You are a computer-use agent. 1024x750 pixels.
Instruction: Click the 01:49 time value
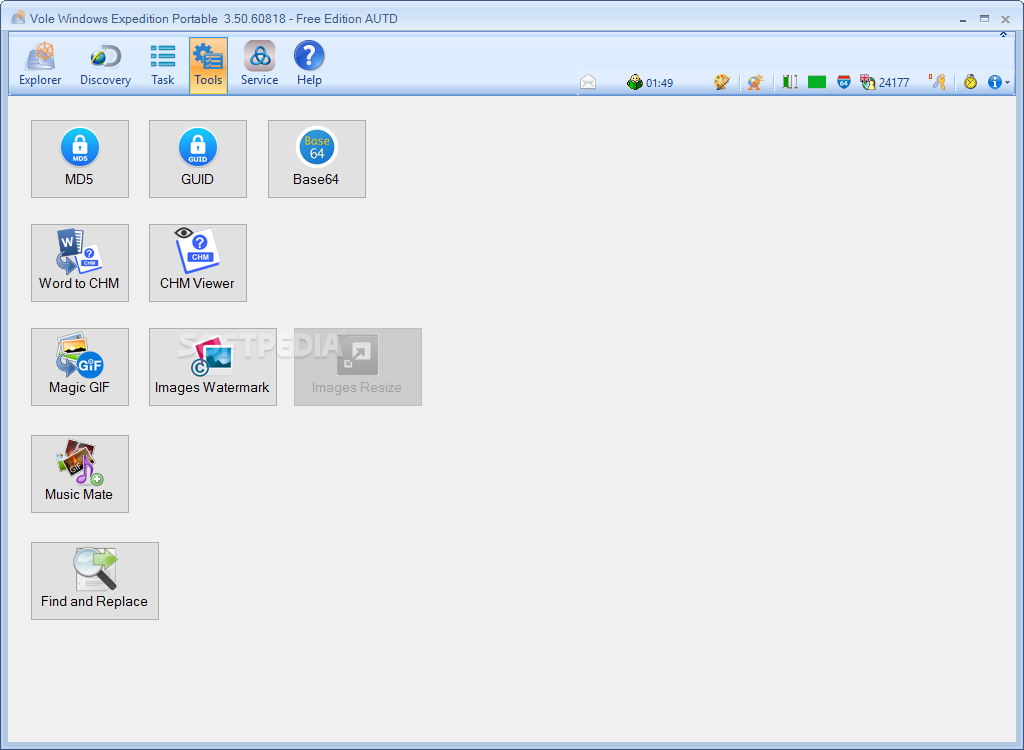[659, 83]
